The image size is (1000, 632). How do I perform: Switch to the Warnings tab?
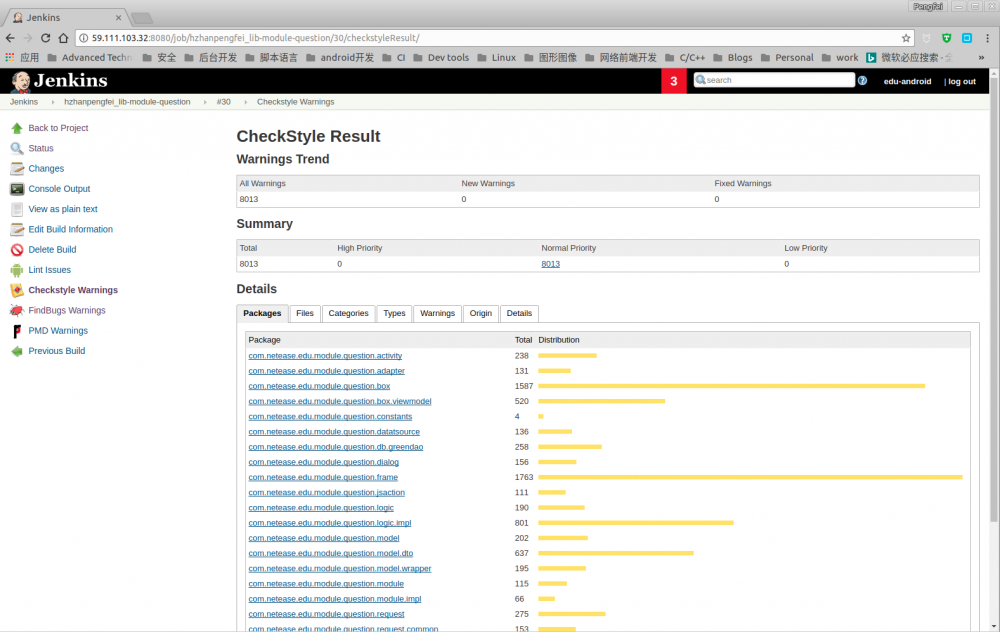click(x=438, y=313)
